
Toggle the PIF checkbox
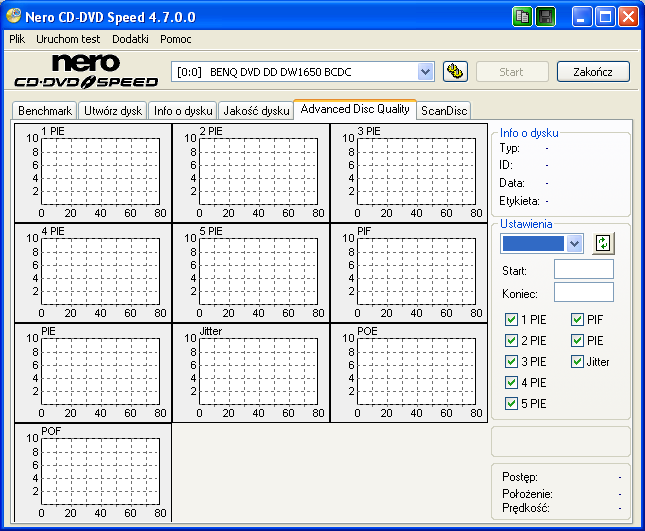click(578, 320)
